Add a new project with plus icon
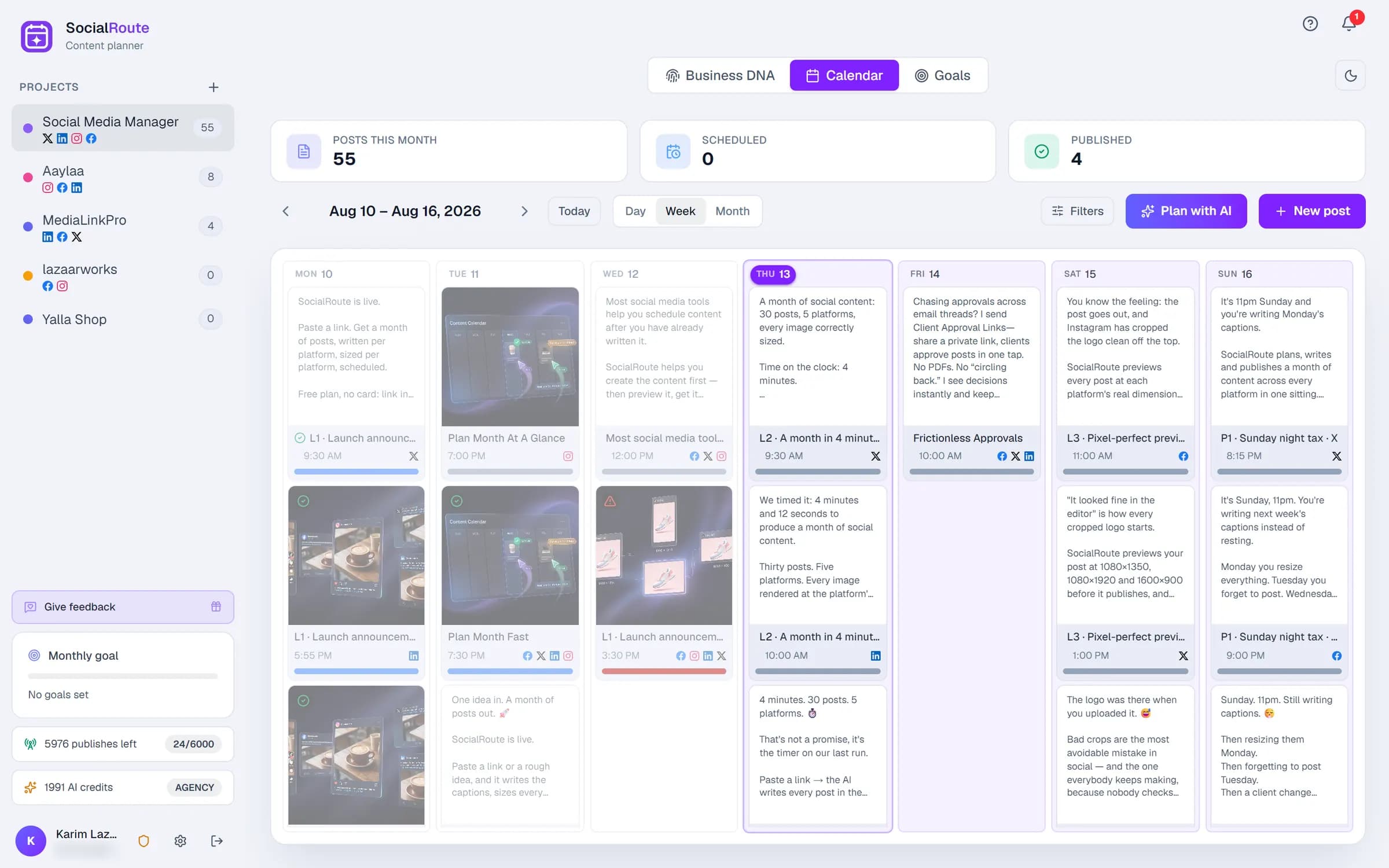This screenshot has width=1389, height=868. coord(214,87)
